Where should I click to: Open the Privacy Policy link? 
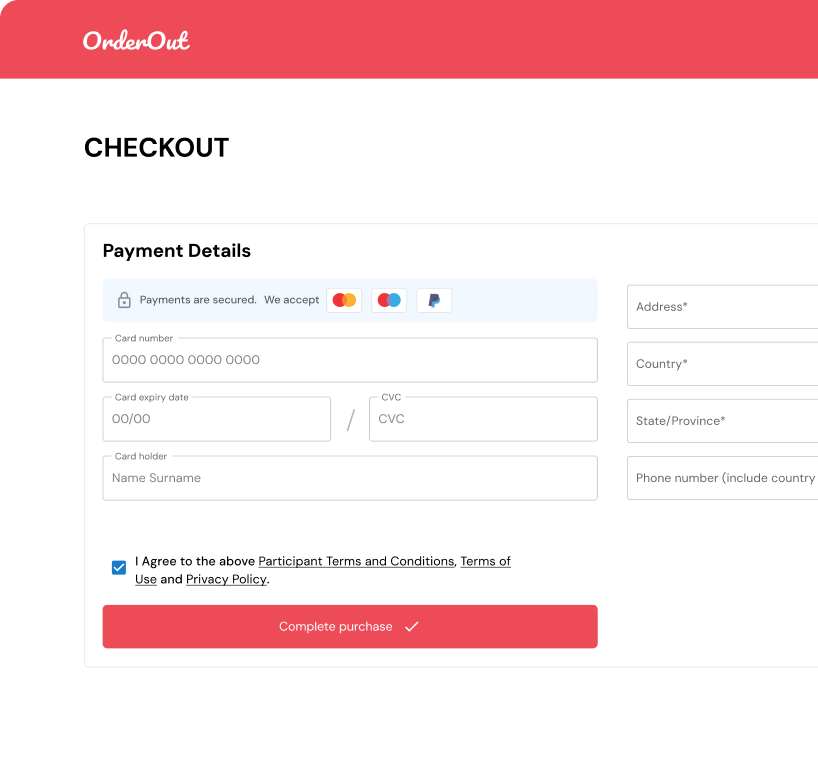pos(226,579)
